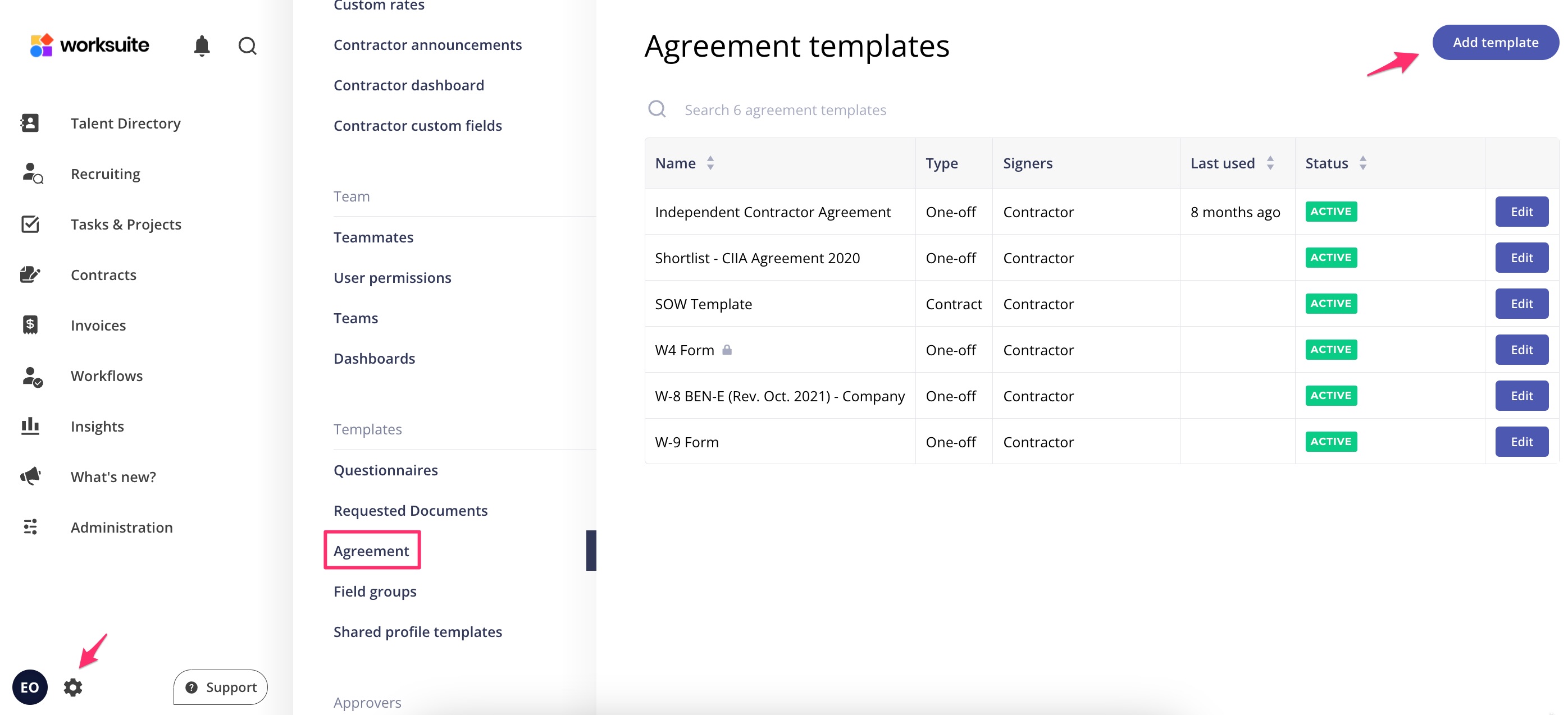Click the worksuite logo

[90, 45]
